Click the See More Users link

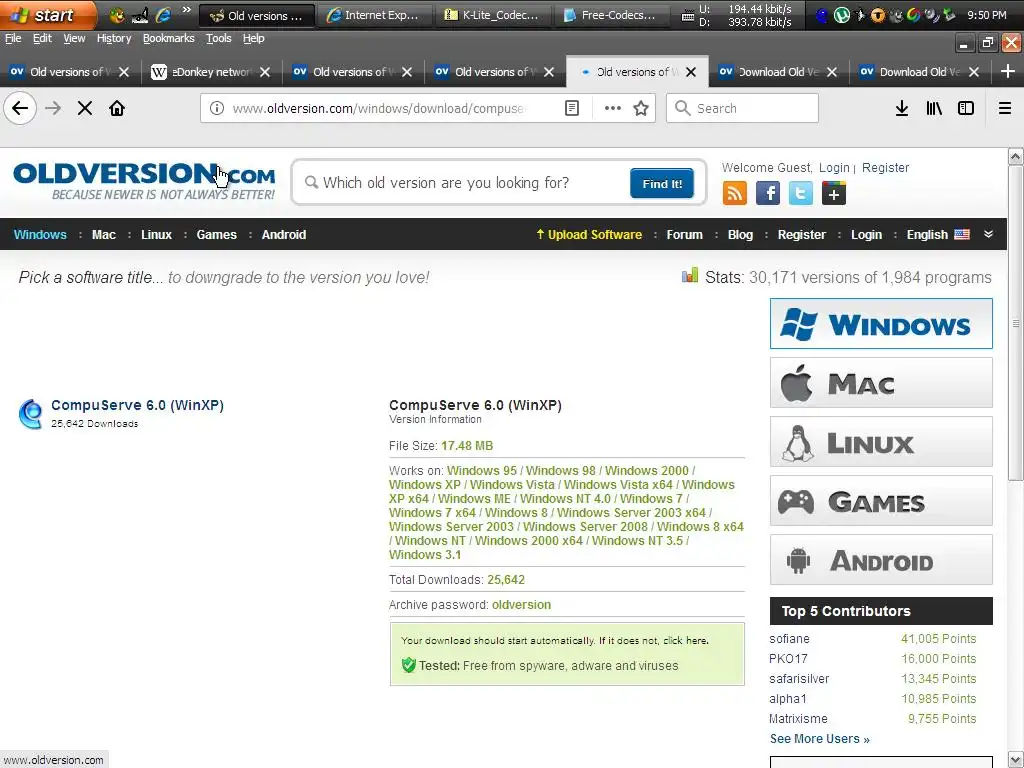pyautogui.click(x=820, y=739)
